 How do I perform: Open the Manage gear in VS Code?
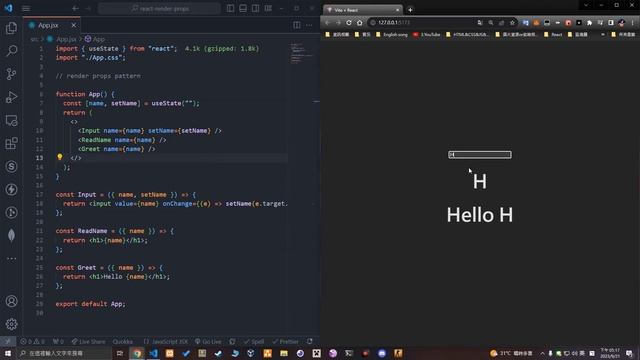point(11,324)
